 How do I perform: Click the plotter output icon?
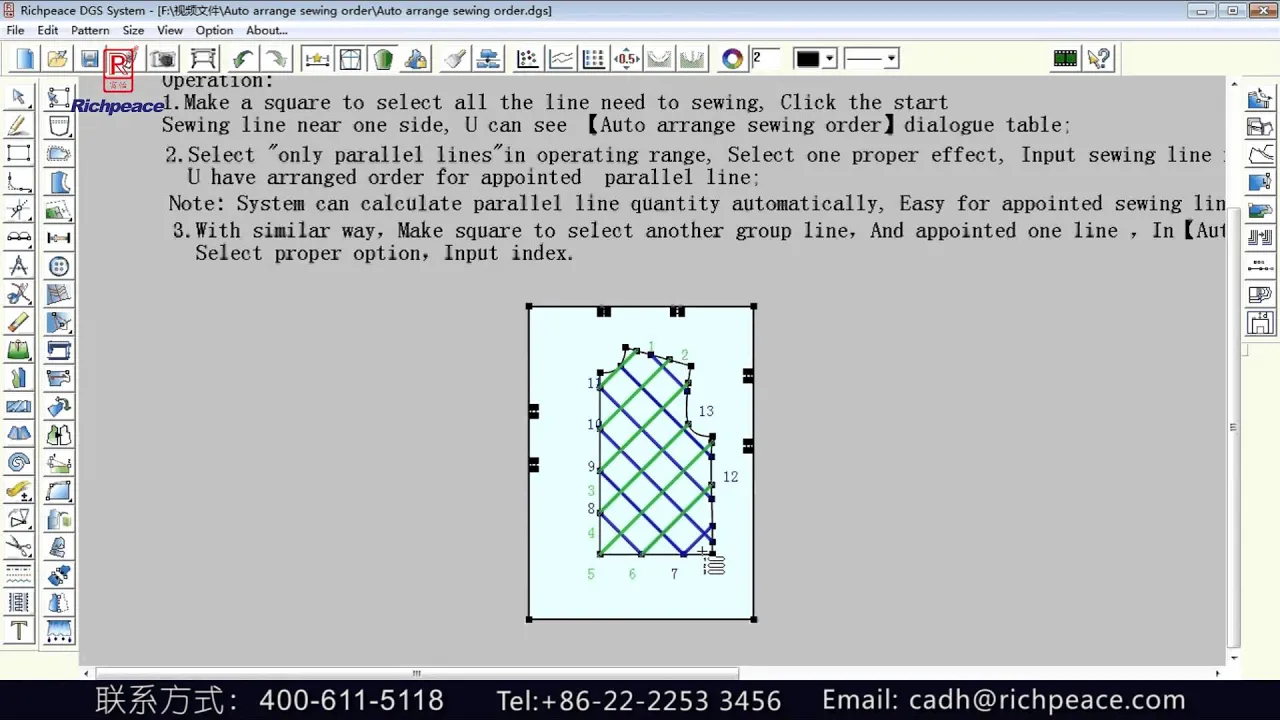[203, 59]
